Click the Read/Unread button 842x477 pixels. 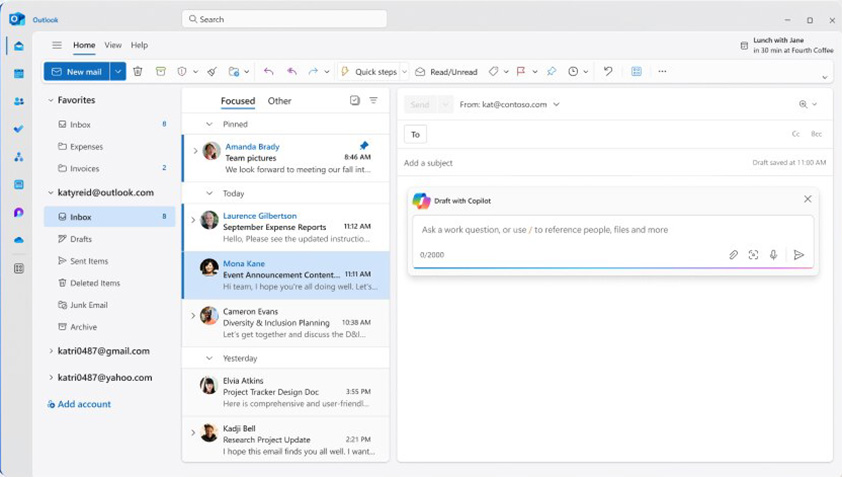click(447, 71)
